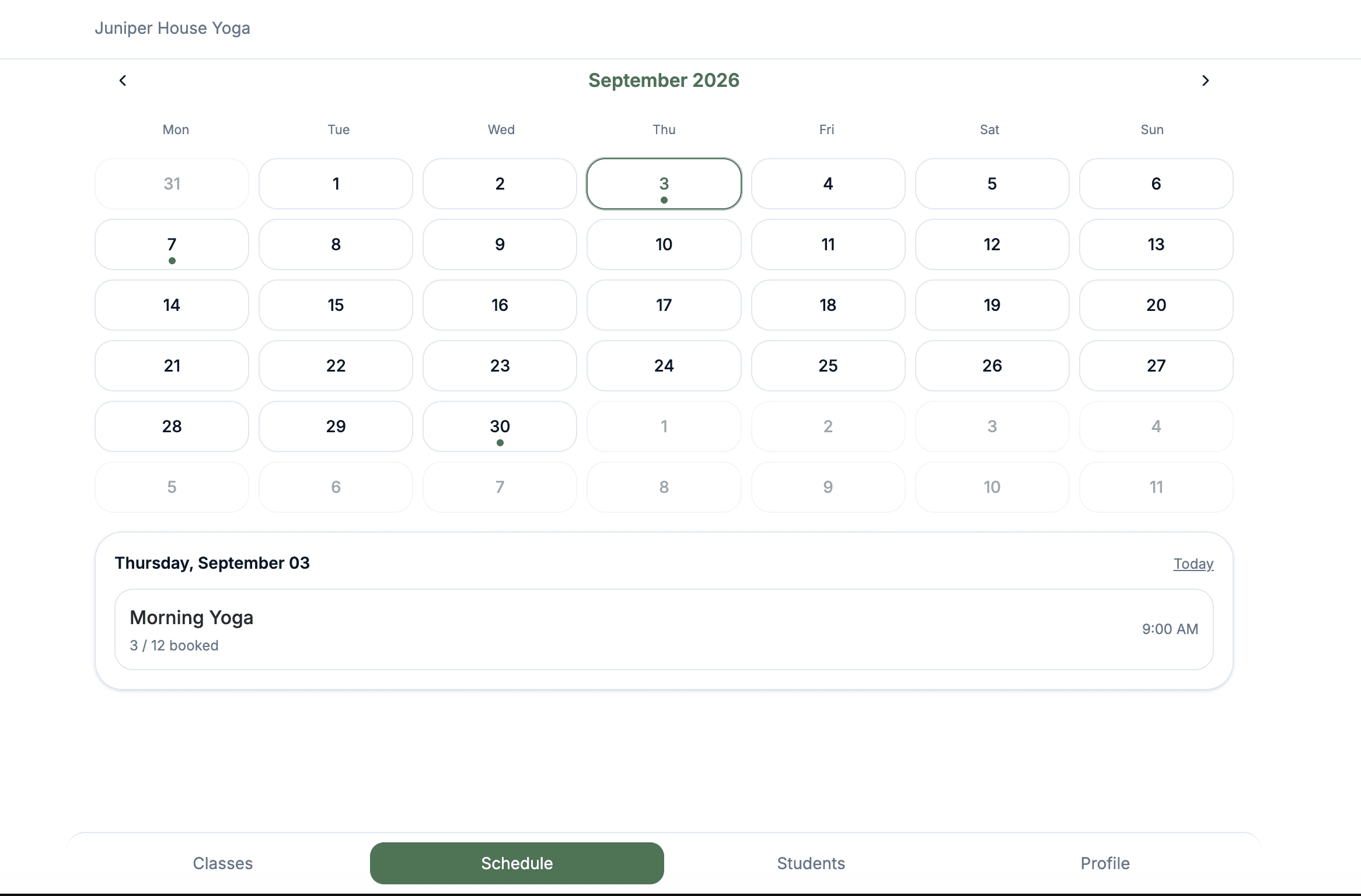The image size is (1361, 896).
Task: Pick September 21
Action: coord(172,366)
